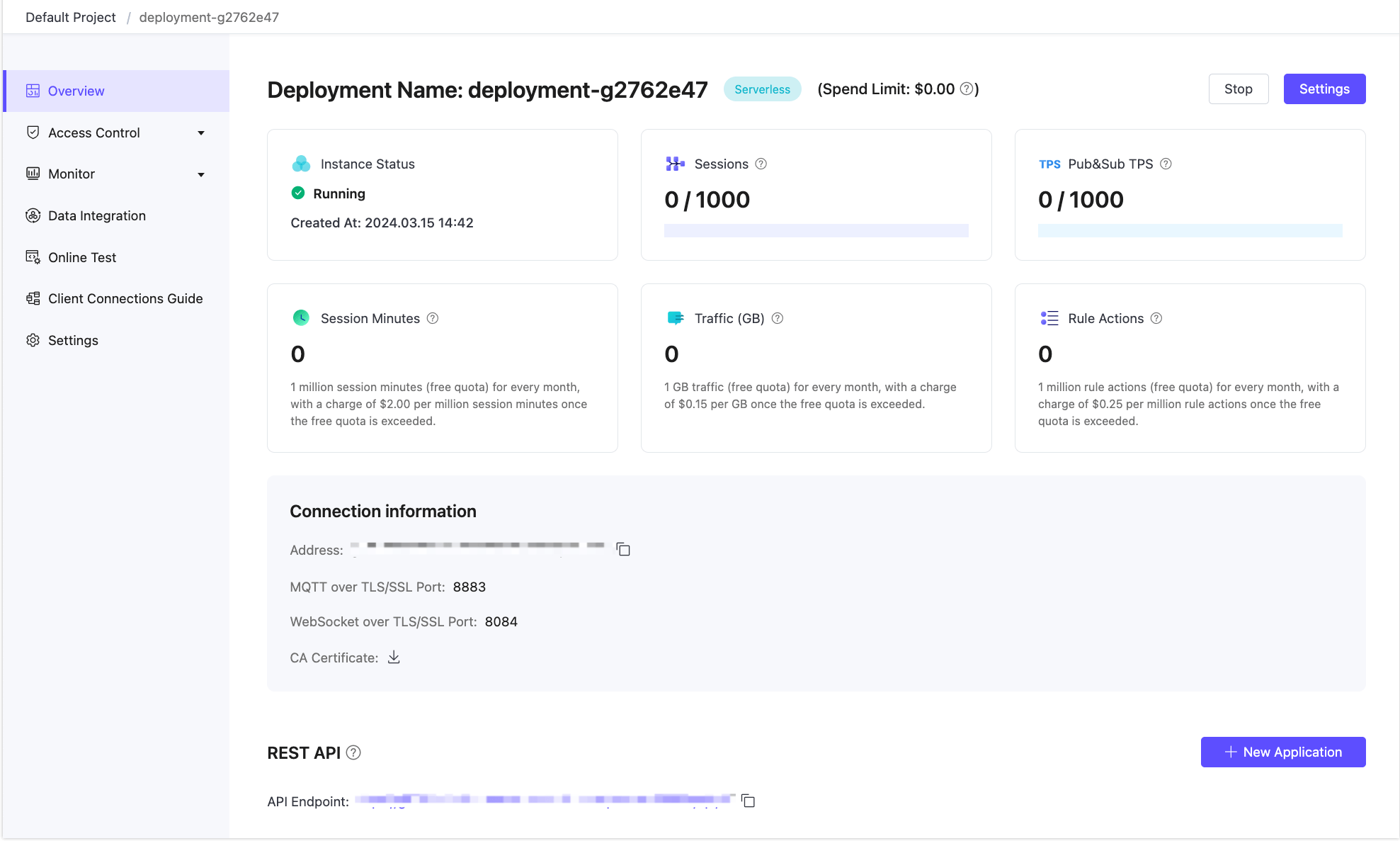Click the Data Integration icon
Viewport: 1400px width, 841px height.
point(33,215)
